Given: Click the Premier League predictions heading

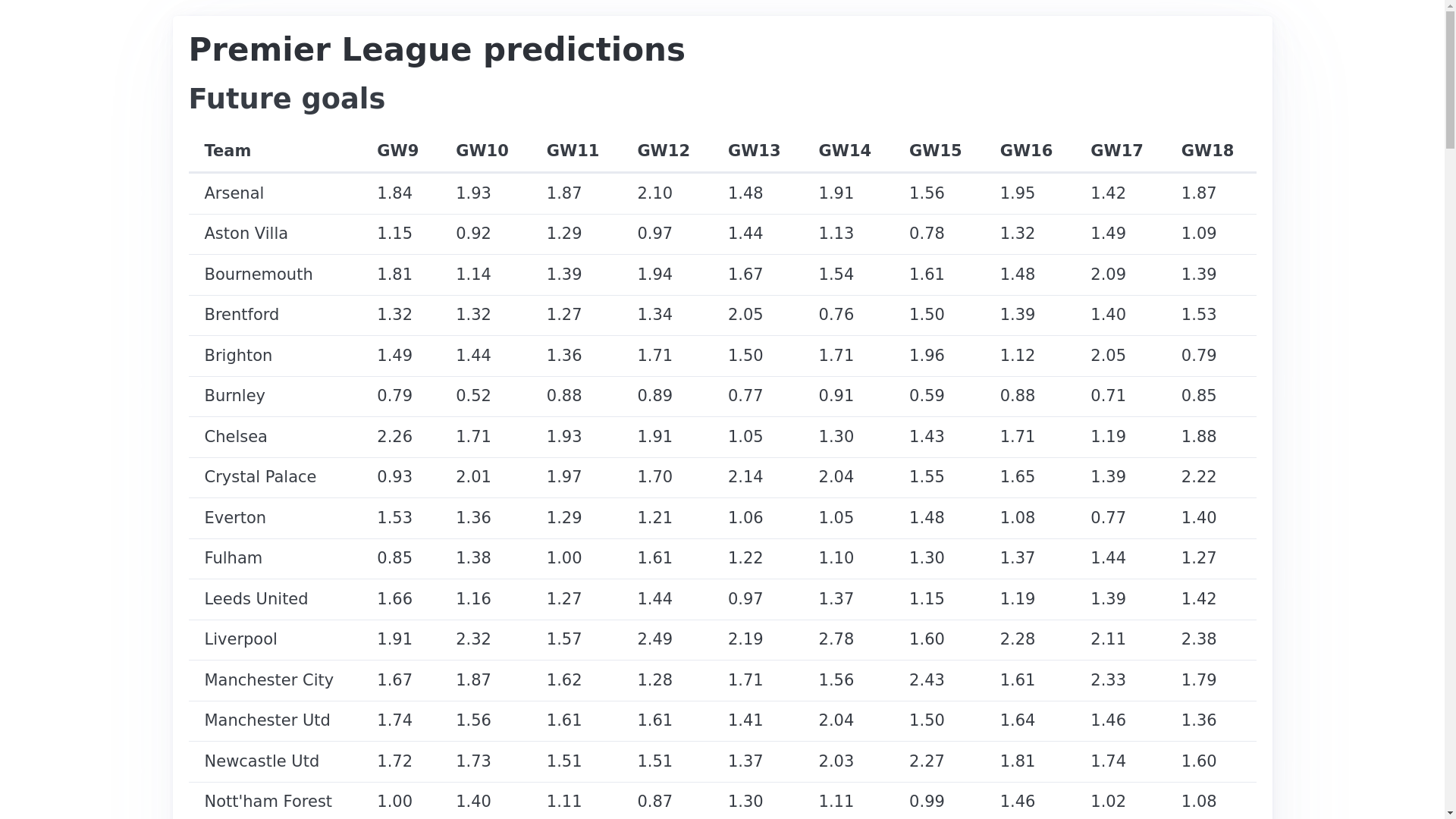Looking at the screenshot, I should click(437, 50).
